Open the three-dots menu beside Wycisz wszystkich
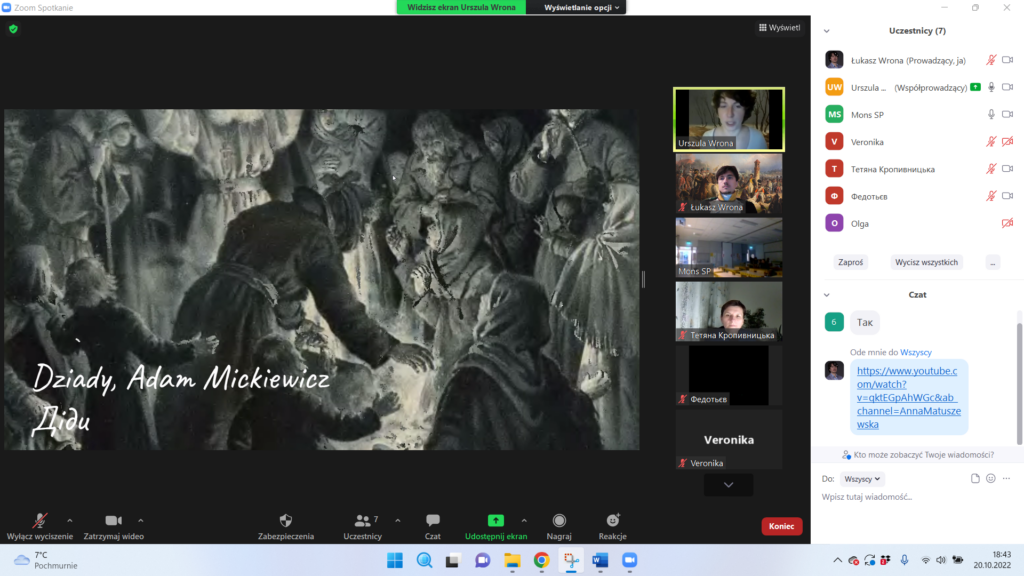This screenshot has width=1024, height=576. tap(992, 262)
